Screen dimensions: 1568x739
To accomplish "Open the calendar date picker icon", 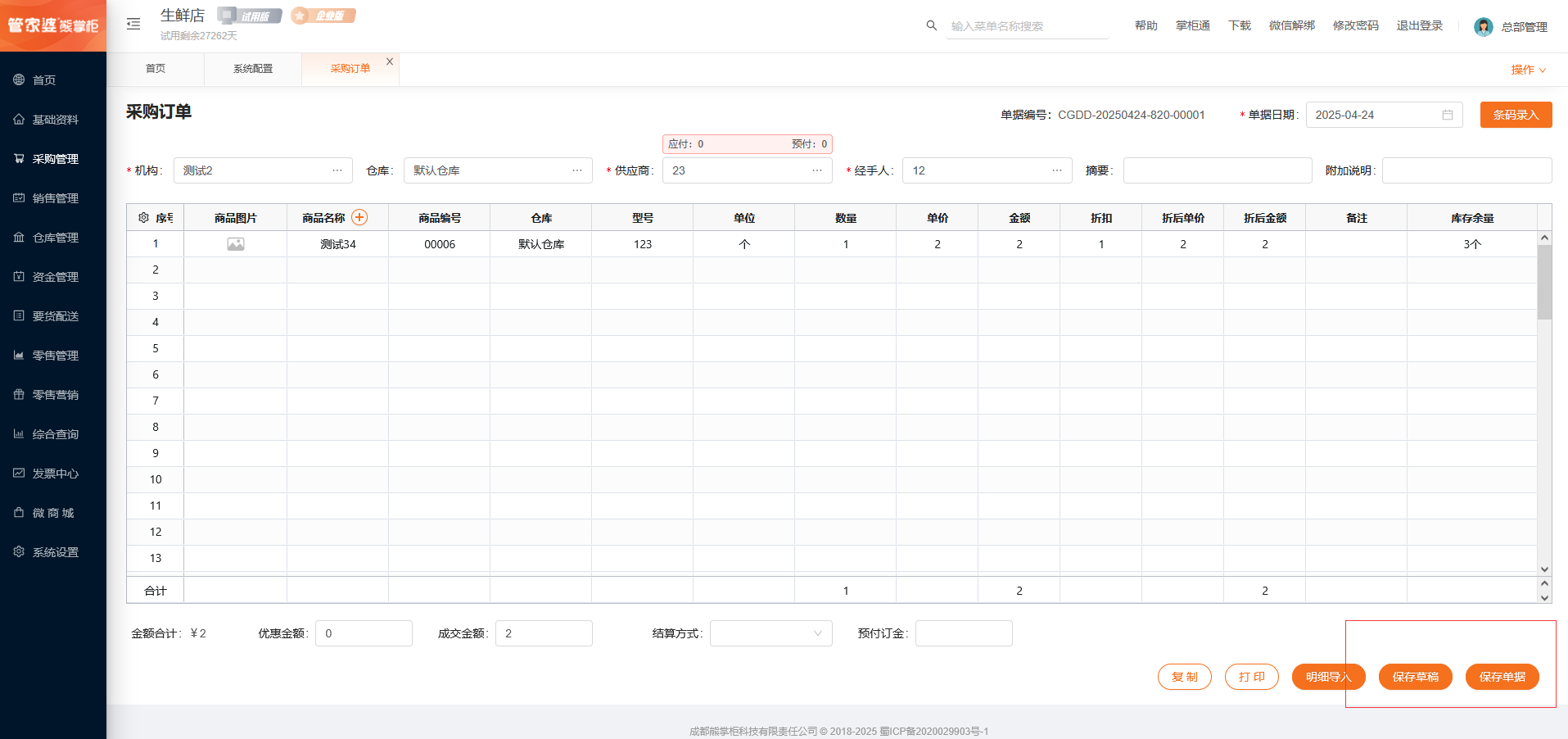I will click(x=1448, y=115).
